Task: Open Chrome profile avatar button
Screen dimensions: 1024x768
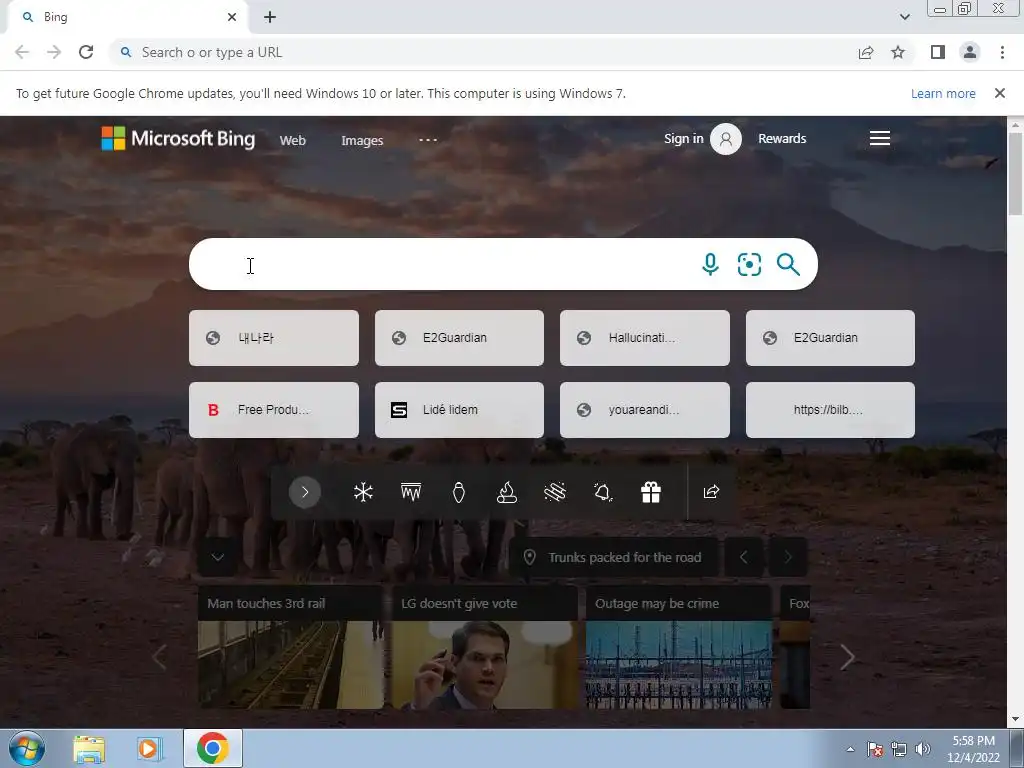Action: [970, 52]
